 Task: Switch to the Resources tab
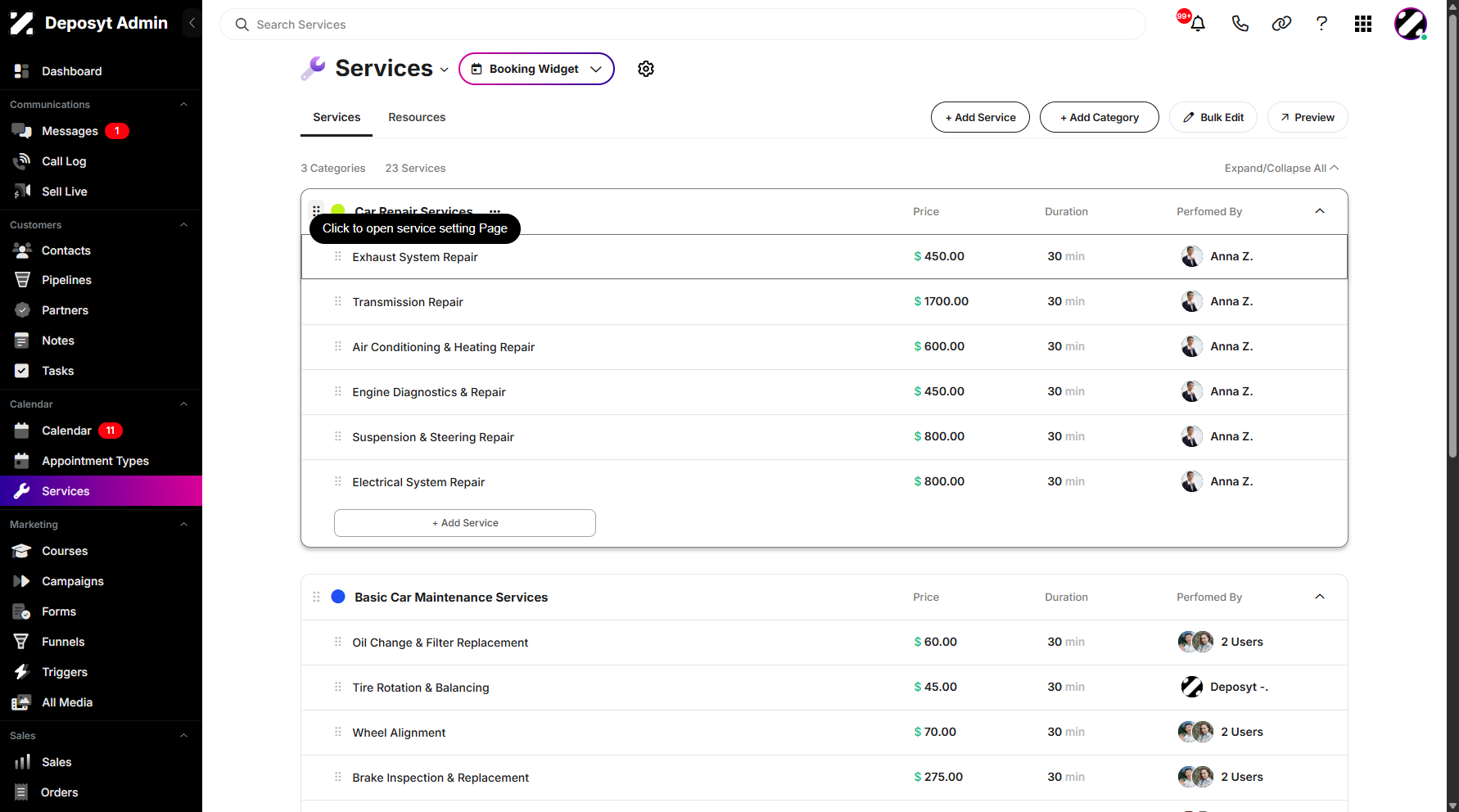coord(417,117)
